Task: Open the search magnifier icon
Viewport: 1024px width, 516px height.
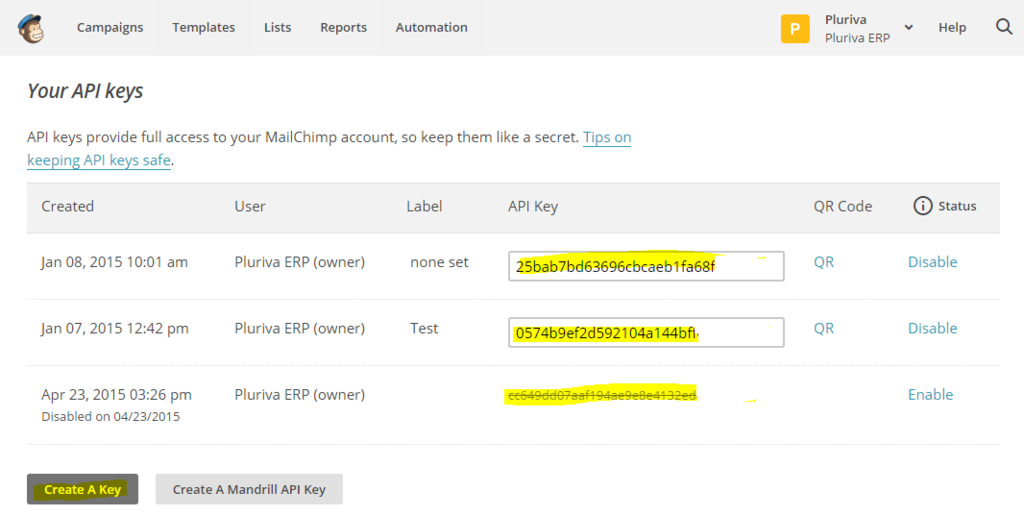Action: [1004, 27]
